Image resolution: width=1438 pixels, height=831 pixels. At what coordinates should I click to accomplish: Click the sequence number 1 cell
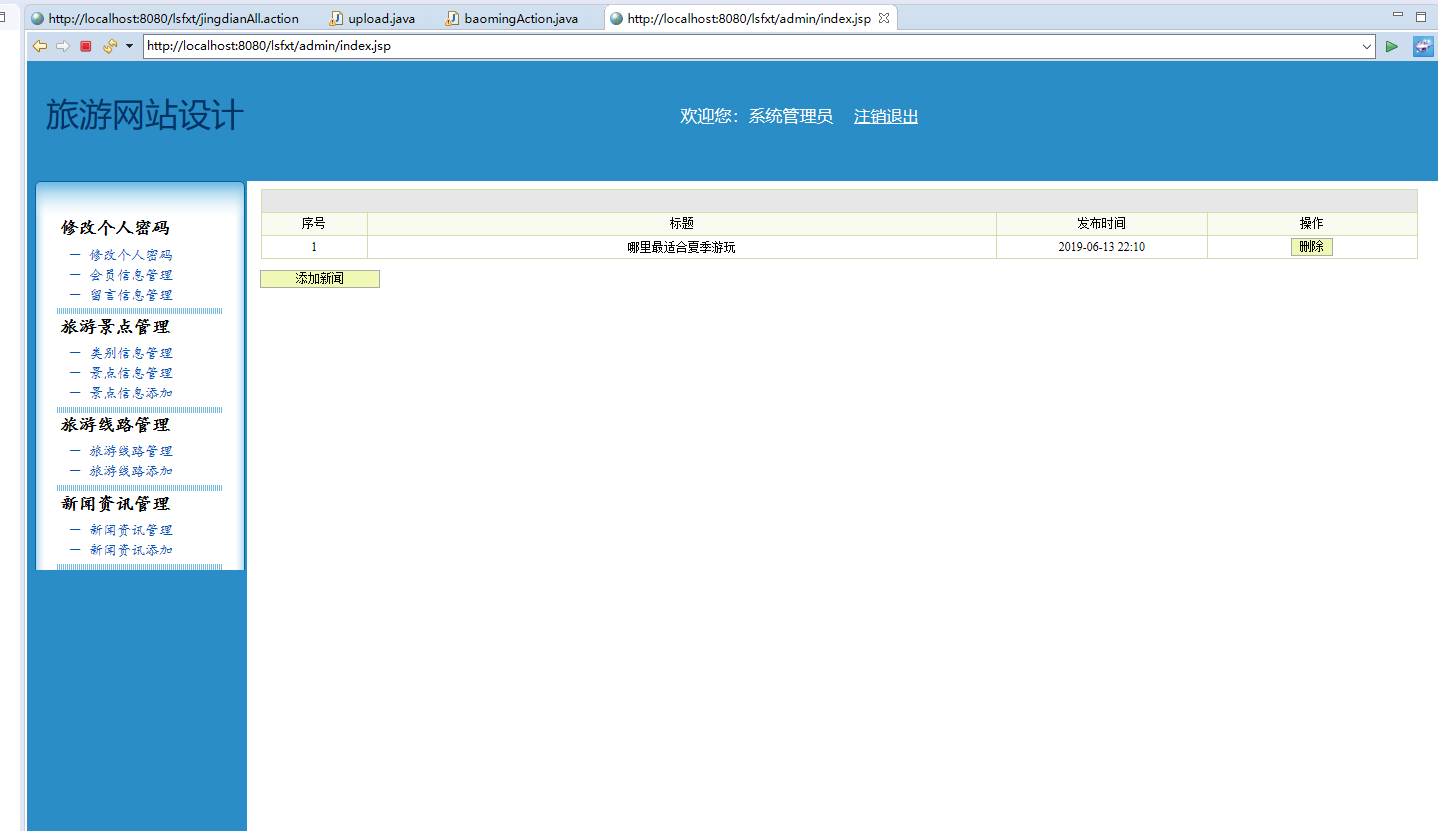[x=314, y=247]
